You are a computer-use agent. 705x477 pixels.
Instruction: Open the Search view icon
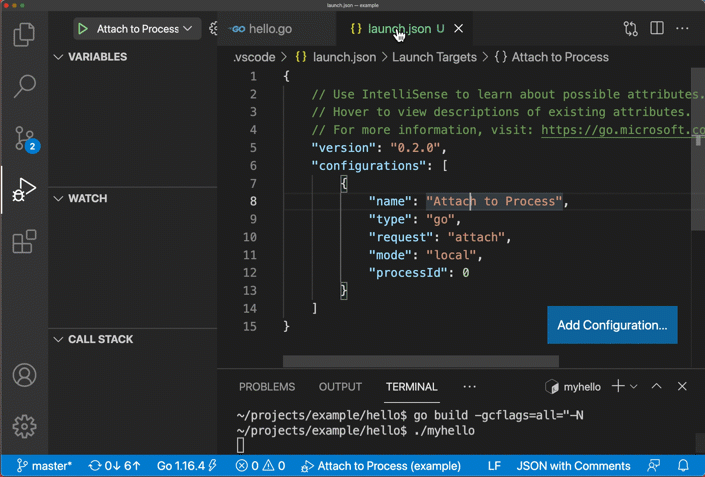(x=24, y=87)
